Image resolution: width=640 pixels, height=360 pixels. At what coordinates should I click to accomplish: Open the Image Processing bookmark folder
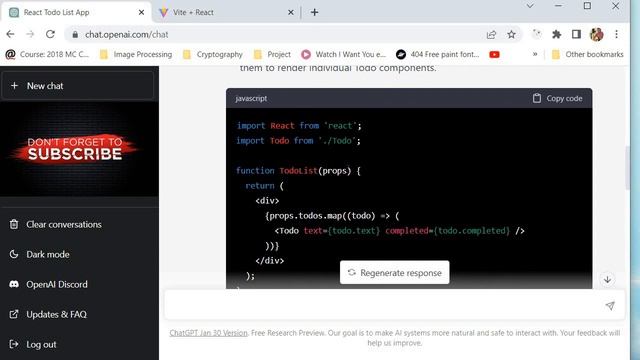point(136,54)
